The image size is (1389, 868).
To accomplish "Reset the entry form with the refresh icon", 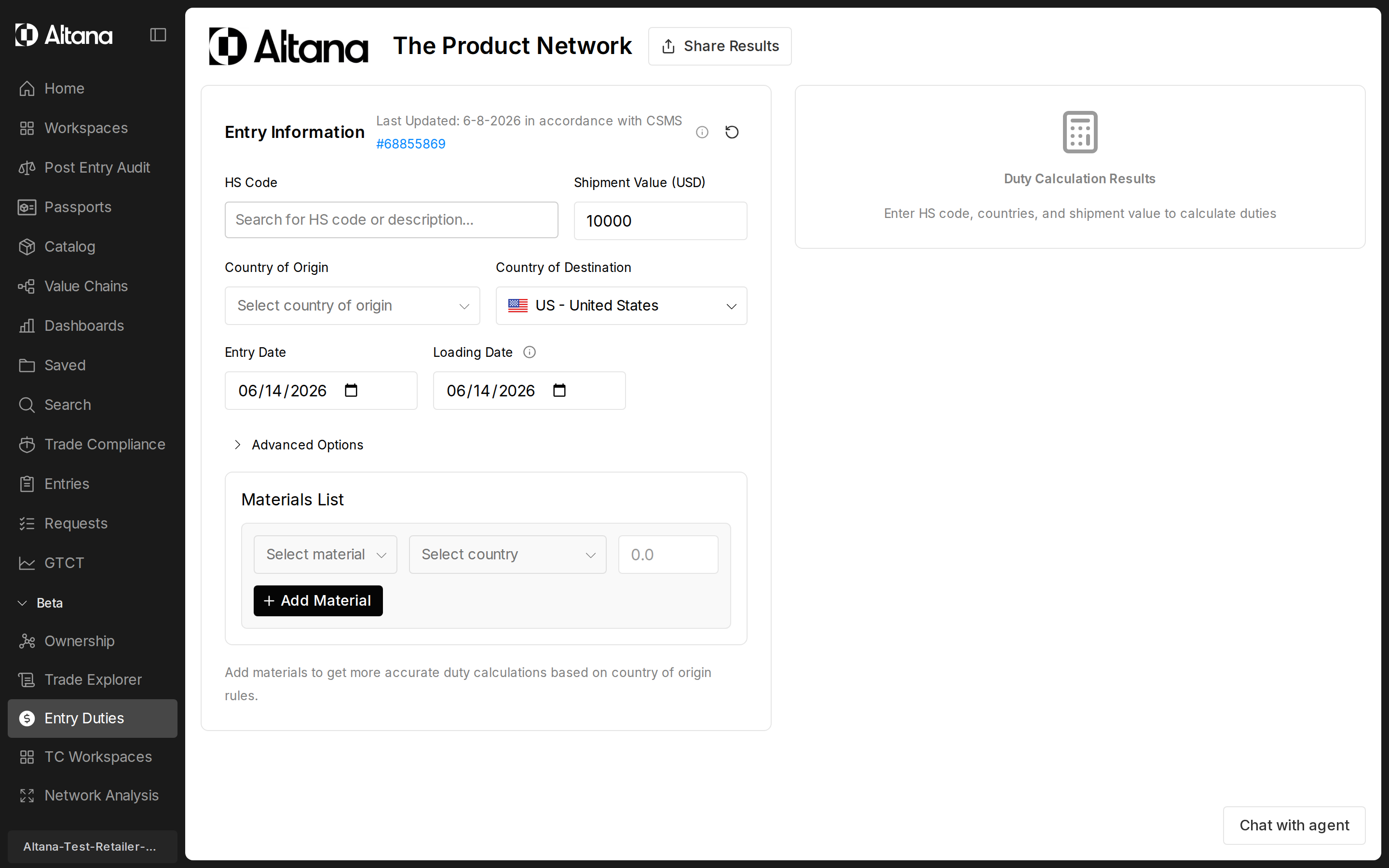I will coord(732,133).
